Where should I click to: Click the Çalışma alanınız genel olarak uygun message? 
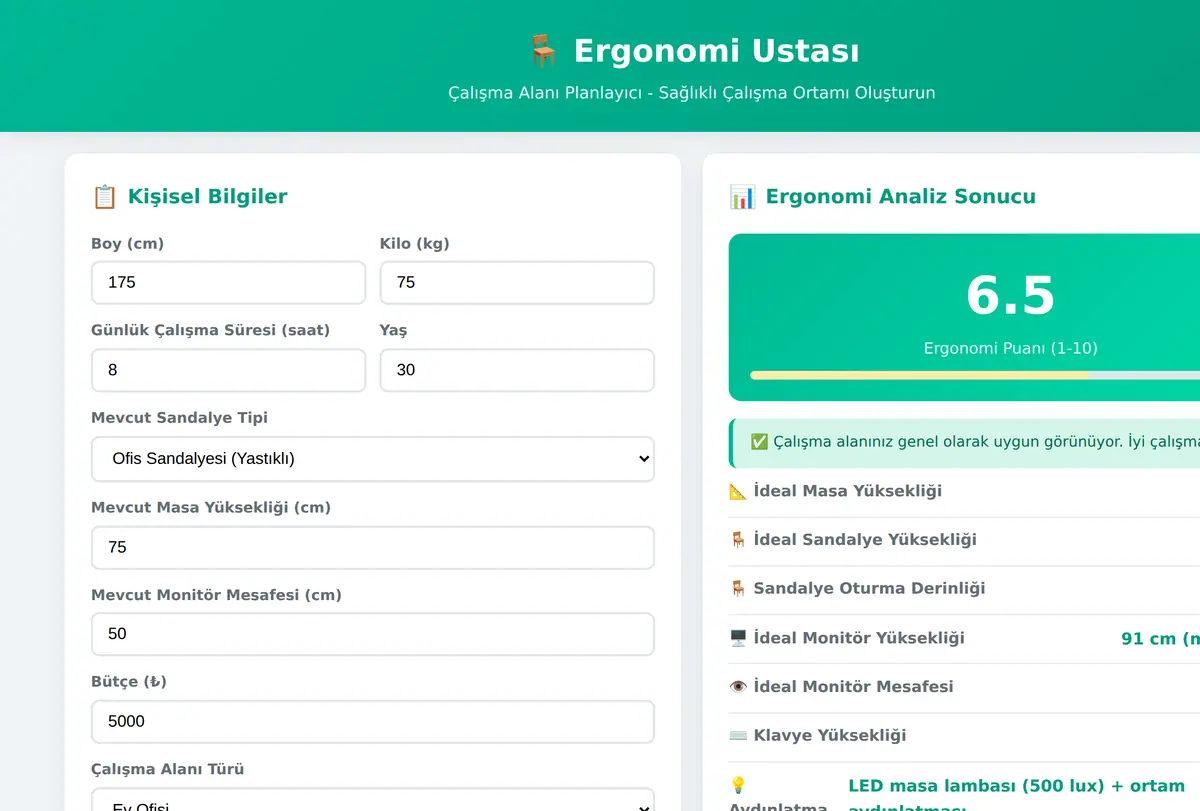tap(985, 442)
